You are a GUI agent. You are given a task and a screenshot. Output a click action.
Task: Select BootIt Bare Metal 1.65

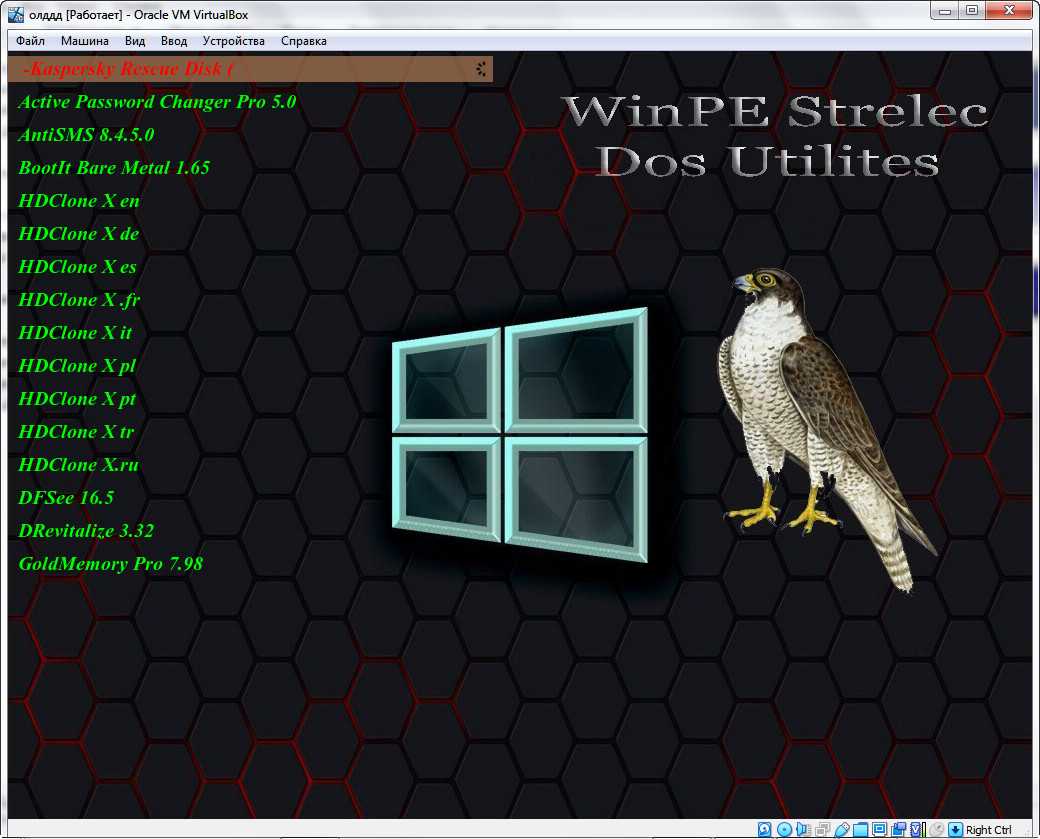pos(114,168)
